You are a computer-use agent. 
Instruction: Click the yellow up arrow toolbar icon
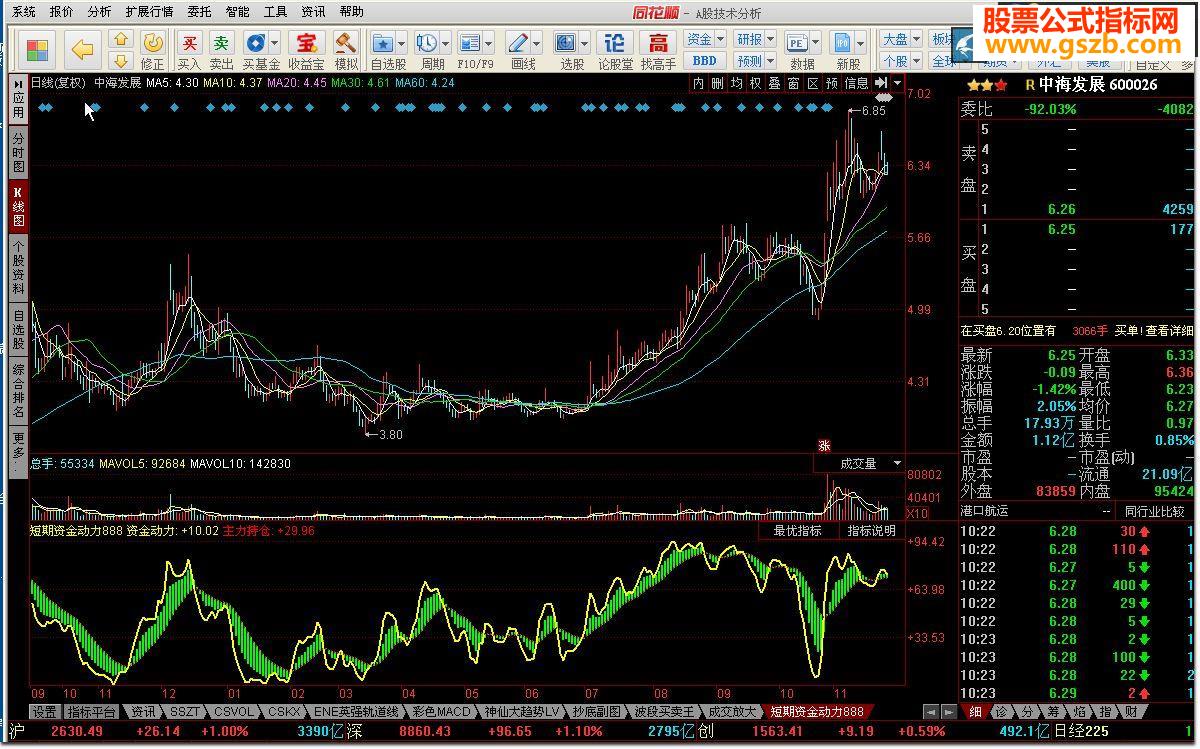(121, 40)
